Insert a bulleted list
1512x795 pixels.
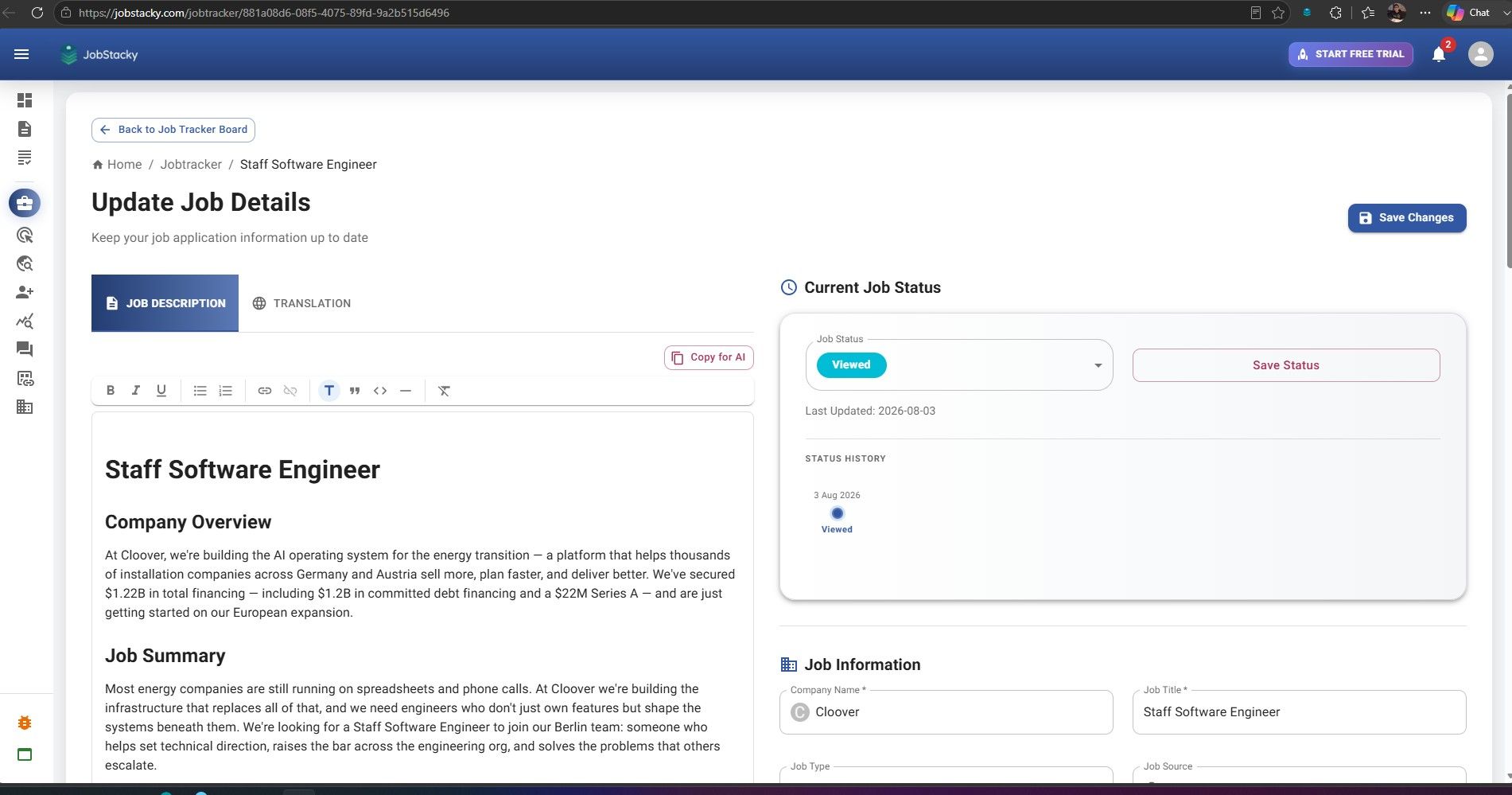click(200, 391)
